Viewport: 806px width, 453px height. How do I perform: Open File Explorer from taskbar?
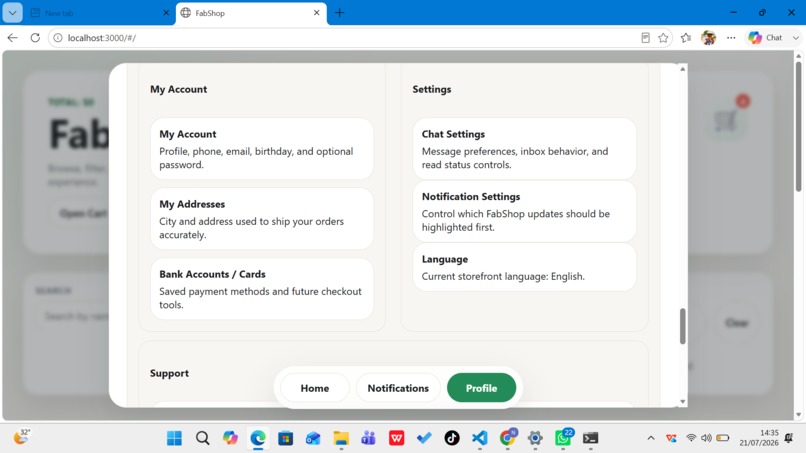coord(341,438)
